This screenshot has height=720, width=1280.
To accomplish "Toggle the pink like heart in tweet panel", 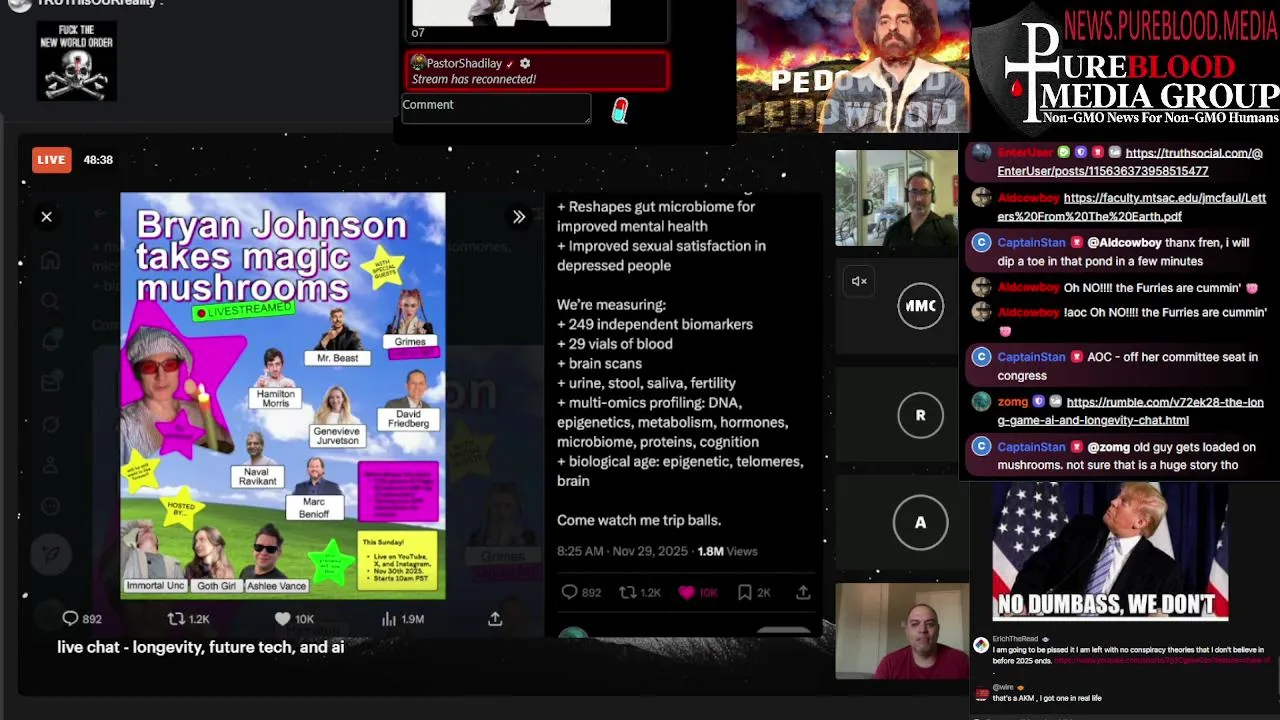I will tap(686, 592).
